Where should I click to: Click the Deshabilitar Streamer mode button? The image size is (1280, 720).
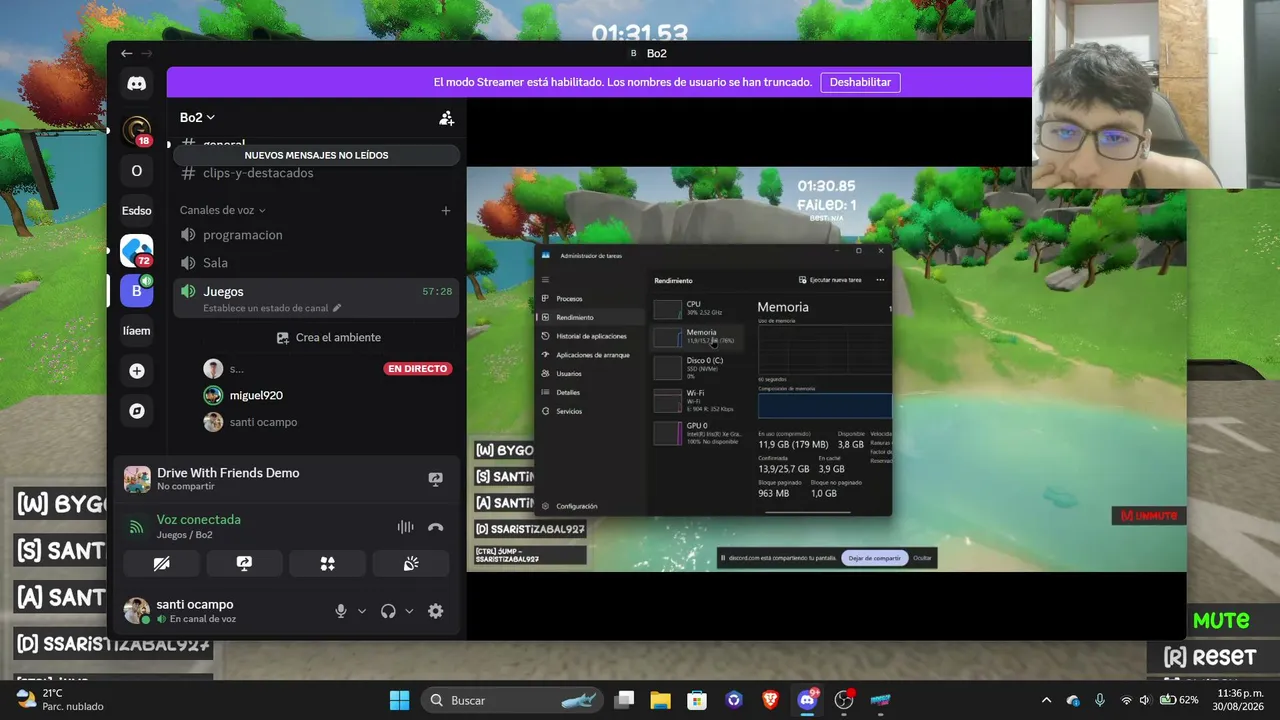pos(860,82)
